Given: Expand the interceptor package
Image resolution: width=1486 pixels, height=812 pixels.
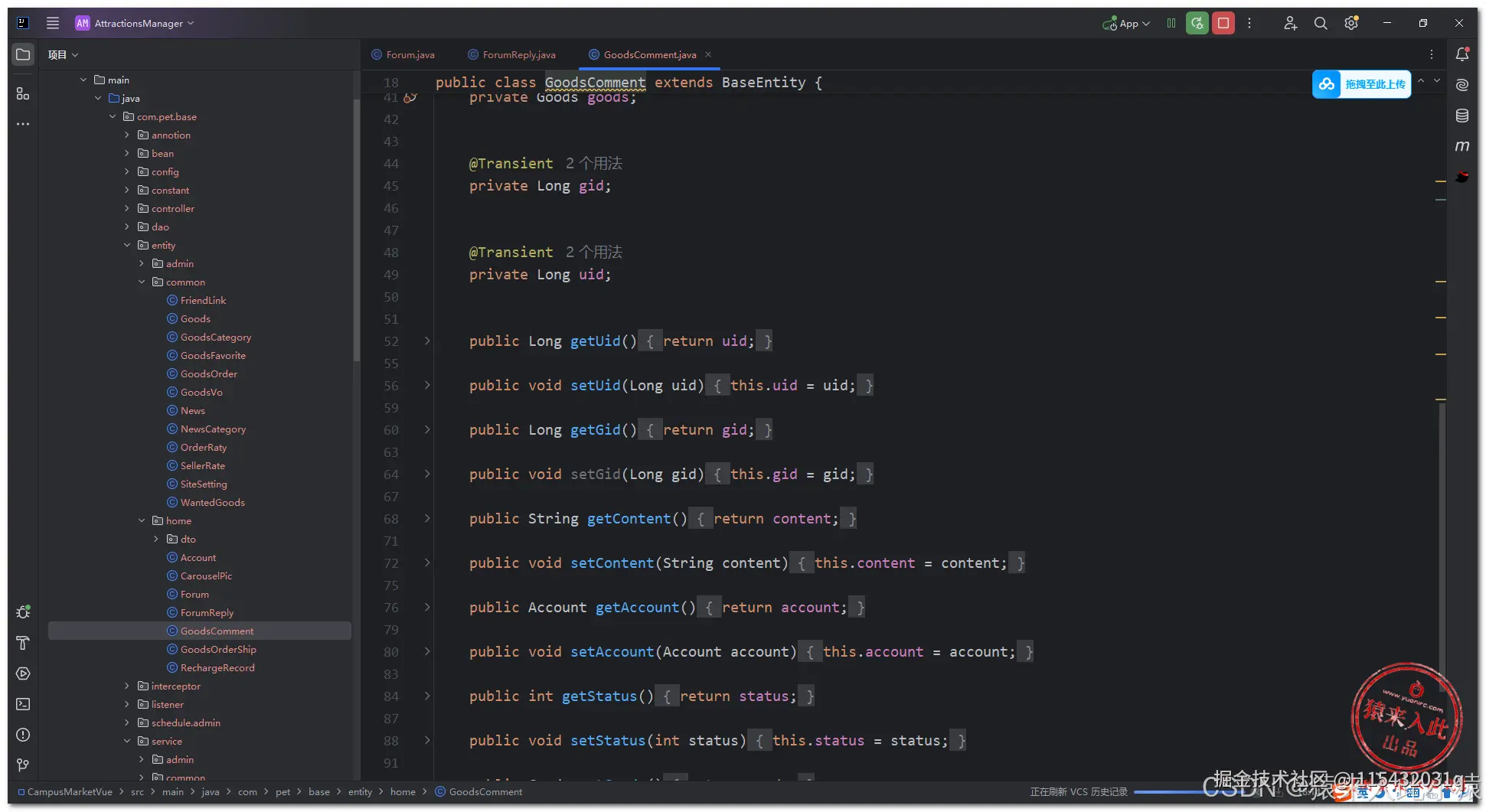Looking at the screenshot, I should coord(127,686).
